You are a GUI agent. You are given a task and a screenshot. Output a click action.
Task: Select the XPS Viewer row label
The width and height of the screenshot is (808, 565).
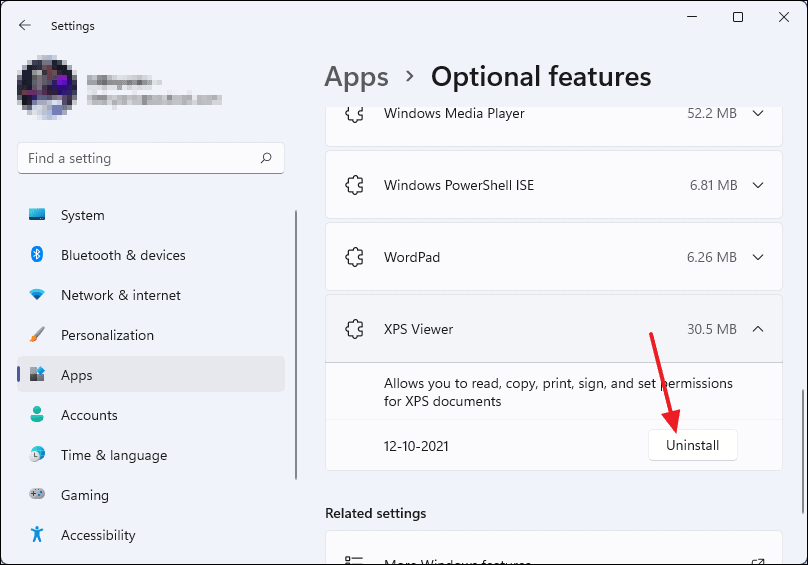click(418, 329)
